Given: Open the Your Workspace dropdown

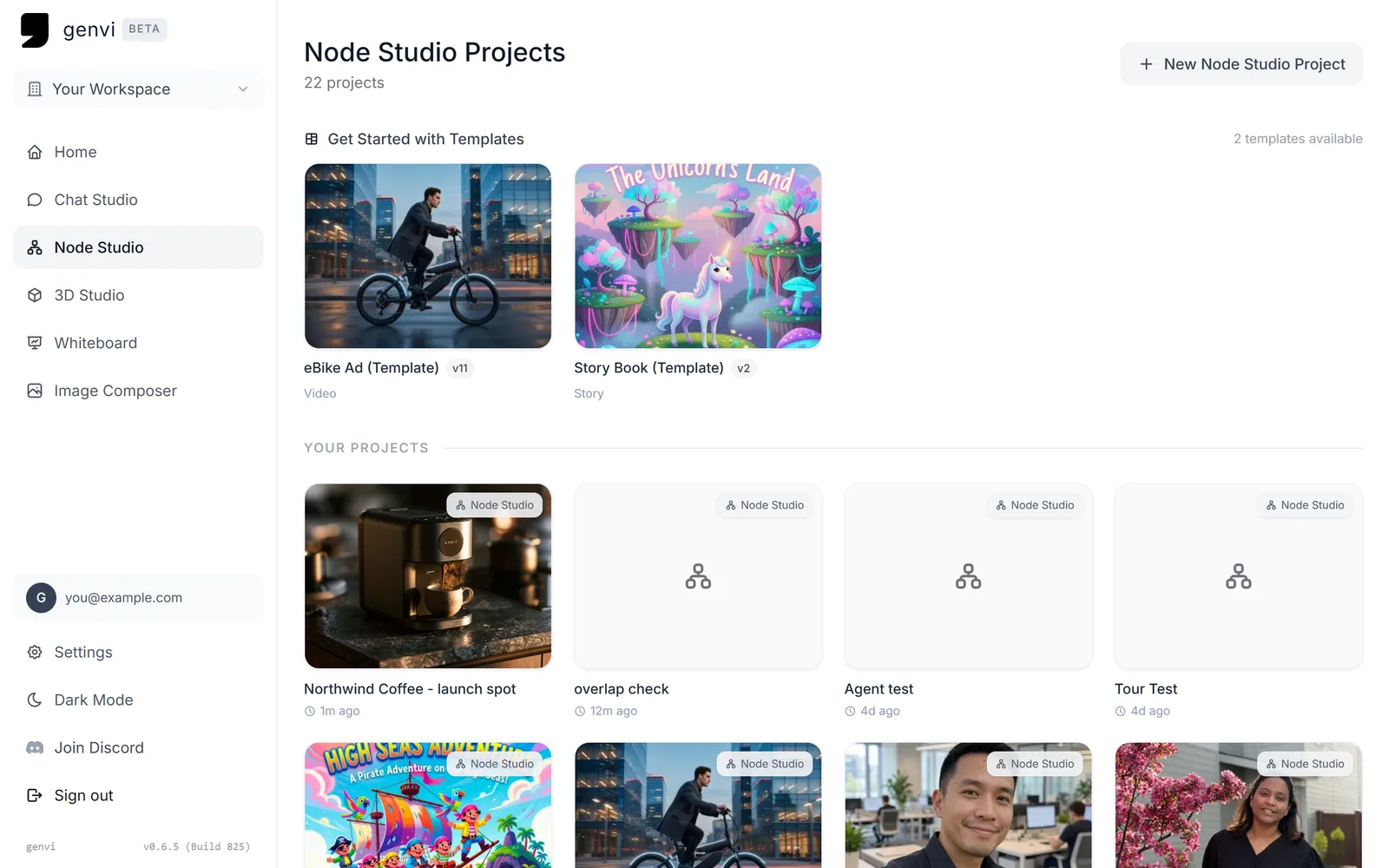Looking at the screenshot, I should (138, 89).
